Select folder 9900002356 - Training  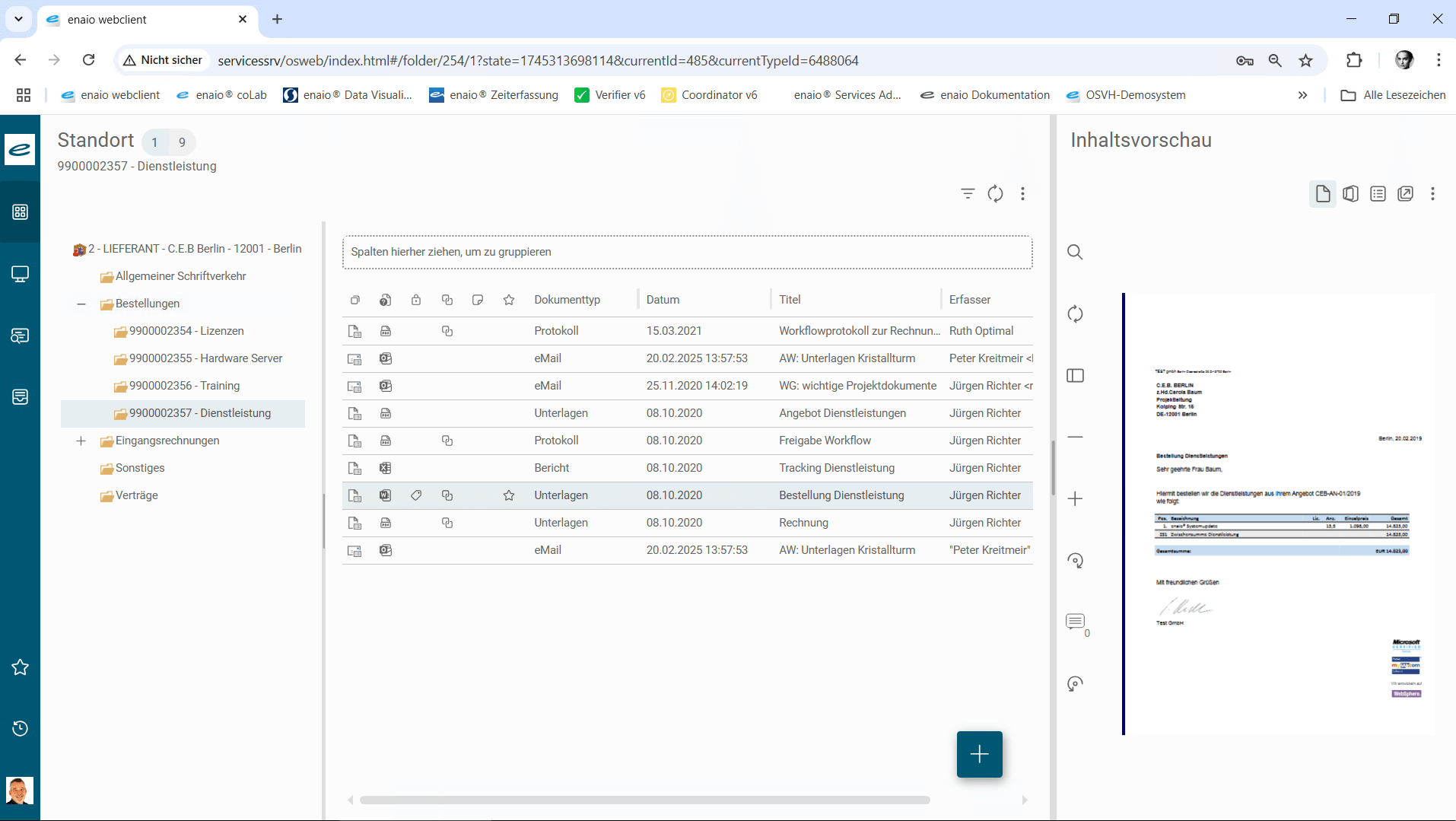tap(184, 386)
